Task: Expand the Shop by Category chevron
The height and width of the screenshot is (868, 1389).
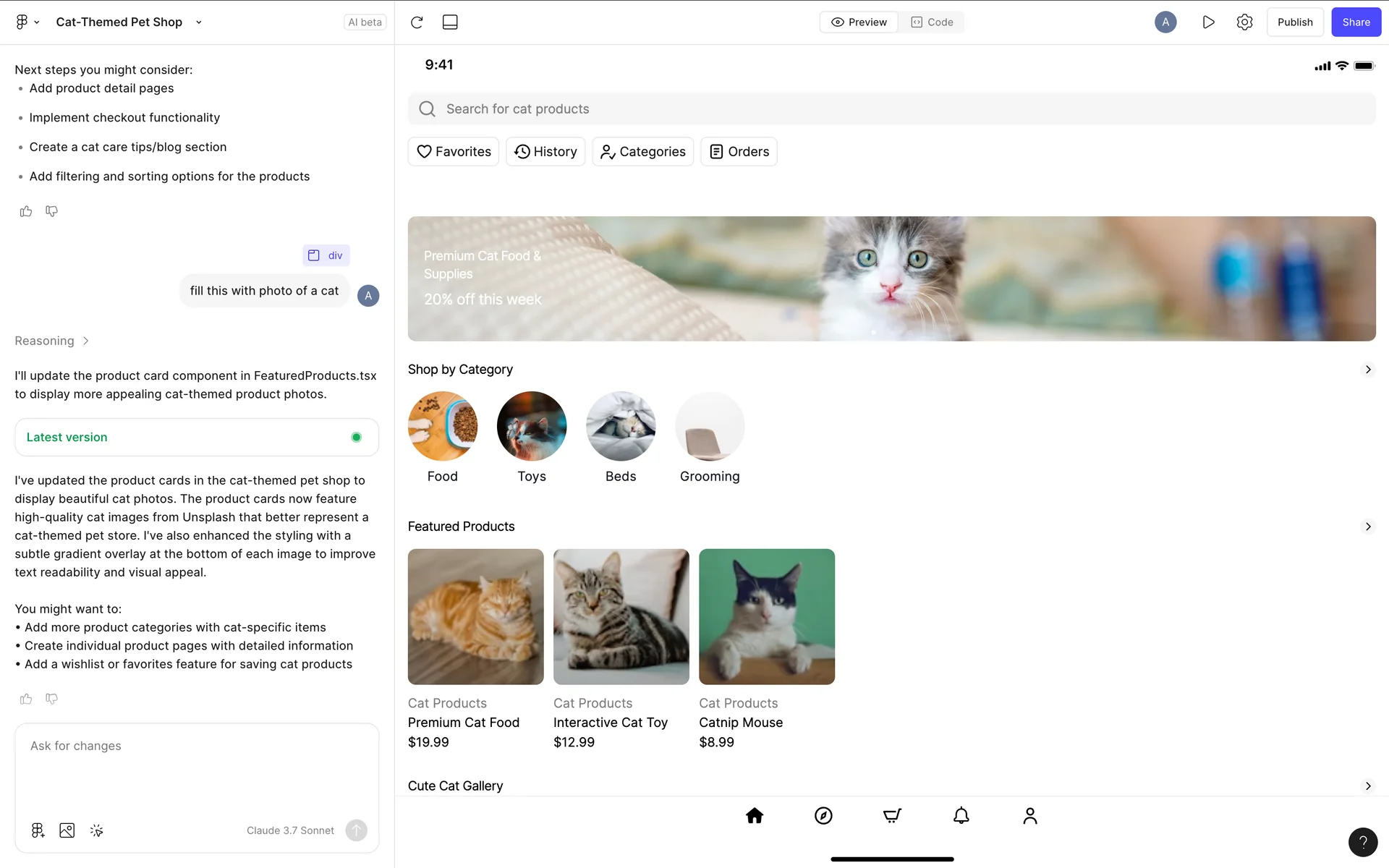Action: pyautogui.click(x=1367, y=370)
